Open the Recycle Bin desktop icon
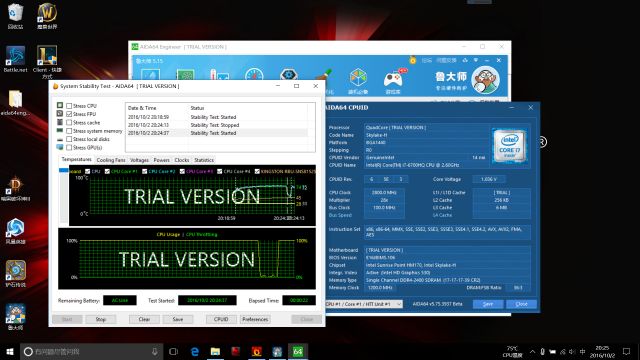This screenshot has height=360, width=640. coord(15,16)
